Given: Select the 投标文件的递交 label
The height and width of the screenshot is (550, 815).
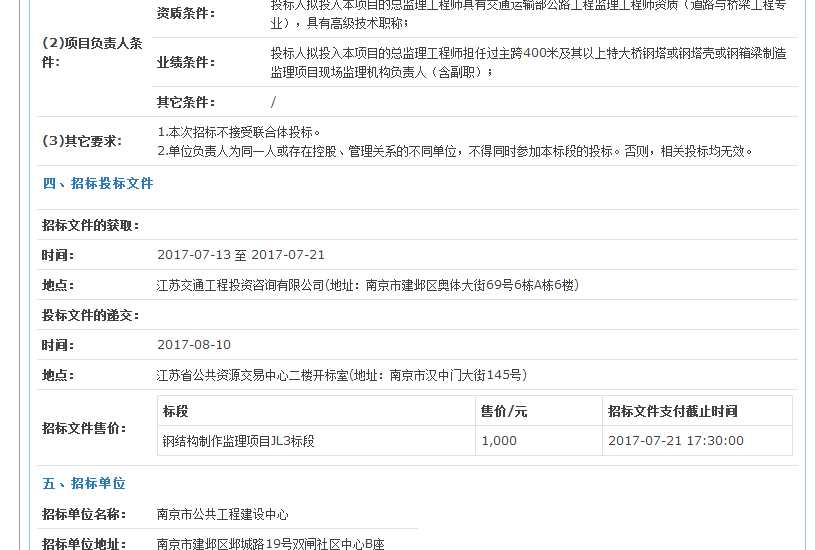Looking at the screenshot, I should pyautogui.click(x=91, y=315).
